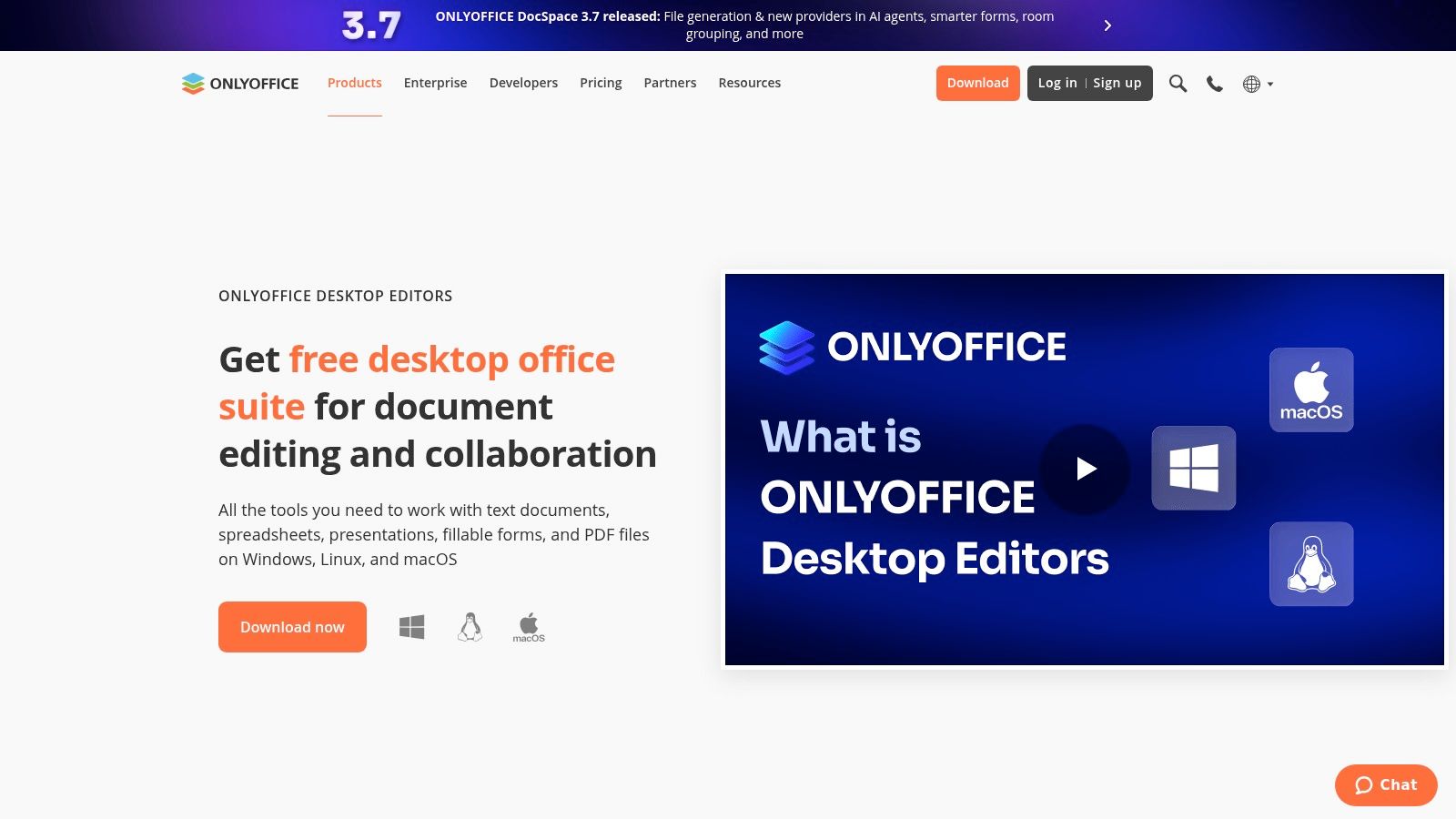The image size is (1456, 819).
Task: Open the Resources menu
Action: [750, 83]
